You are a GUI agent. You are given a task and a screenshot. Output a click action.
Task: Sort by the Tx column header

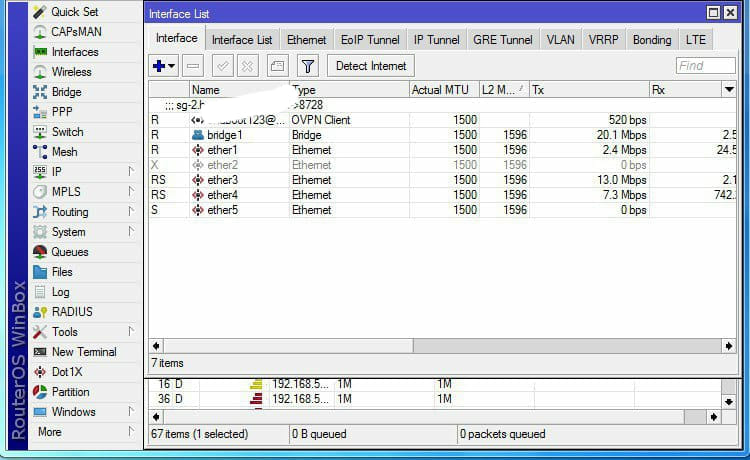pos(589,90)
